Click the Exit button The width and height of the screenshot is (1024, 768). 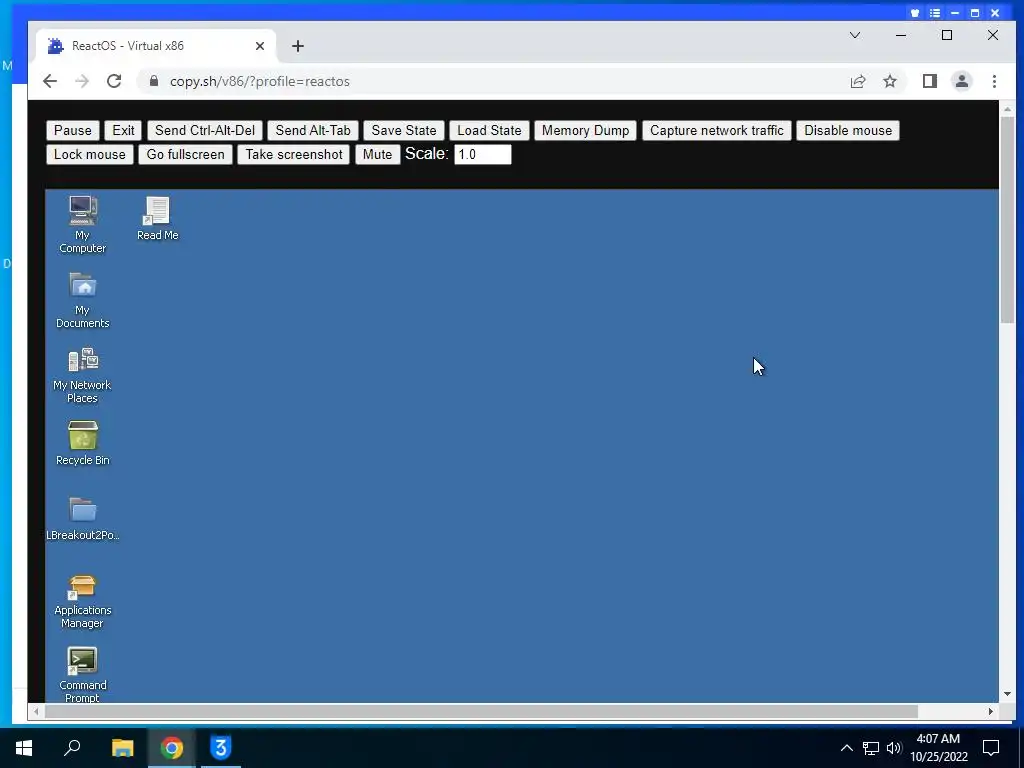point(123,130)
